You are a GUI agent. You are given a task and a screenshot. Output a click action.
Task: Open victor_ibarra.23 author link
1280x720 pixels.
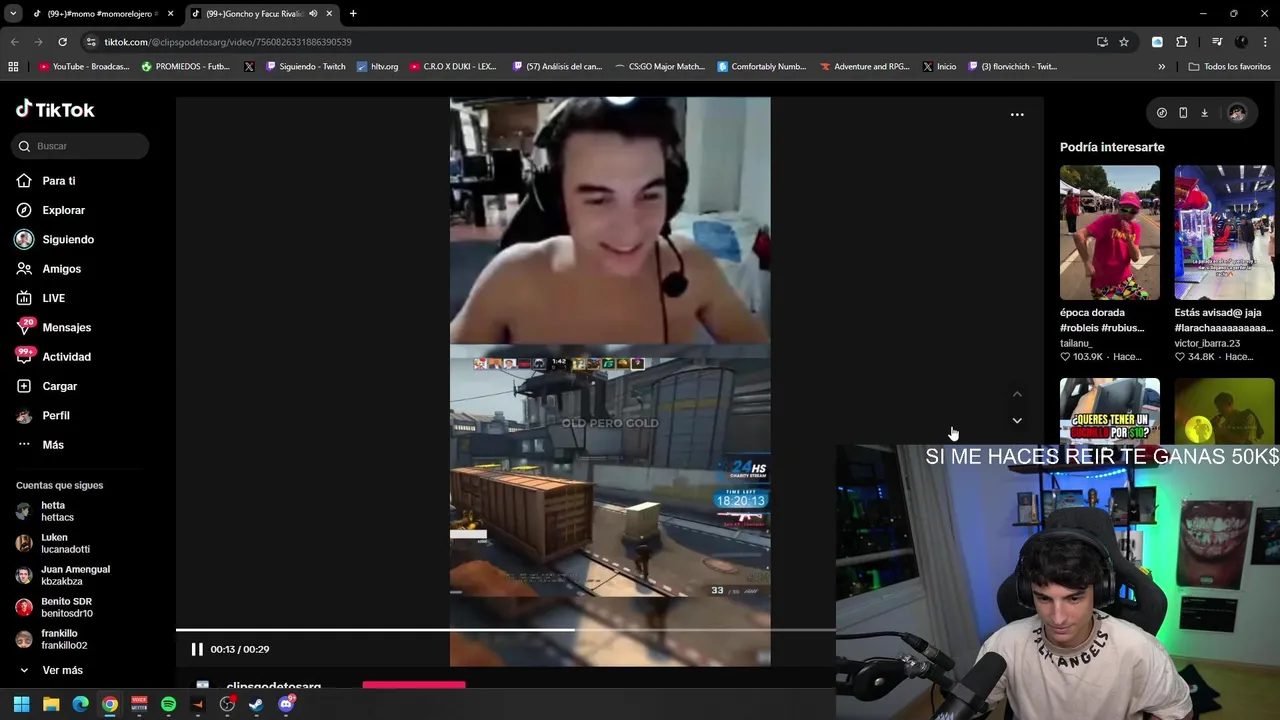pos(1207,343)
